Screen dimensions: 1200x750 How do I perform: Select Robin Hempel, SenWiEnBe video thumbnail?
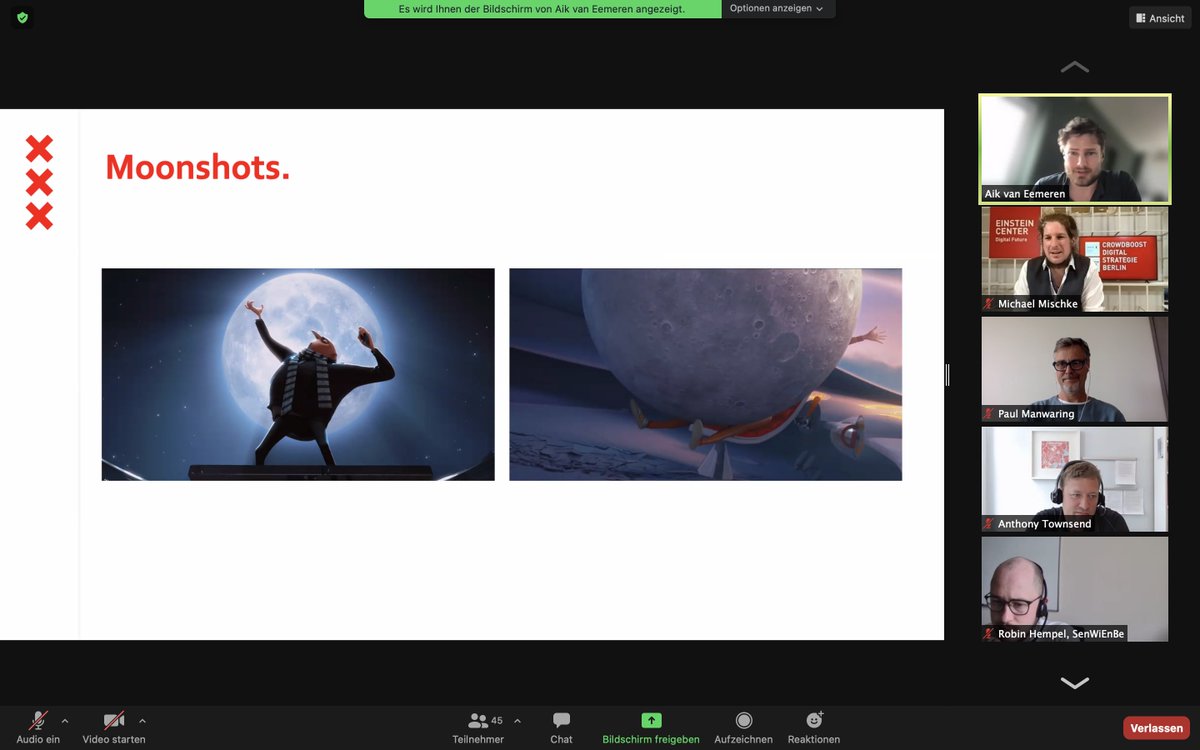[1075, 589]
